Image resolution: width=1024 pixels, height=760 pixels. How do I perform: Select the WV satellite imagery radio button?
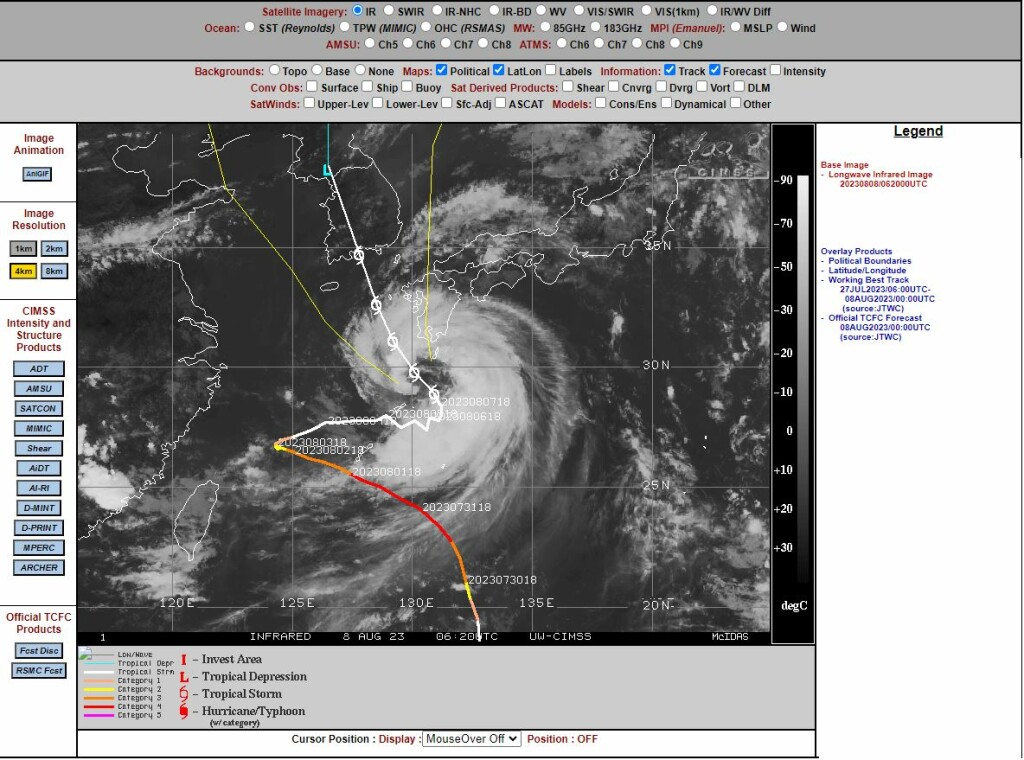(x=539, y=11)
